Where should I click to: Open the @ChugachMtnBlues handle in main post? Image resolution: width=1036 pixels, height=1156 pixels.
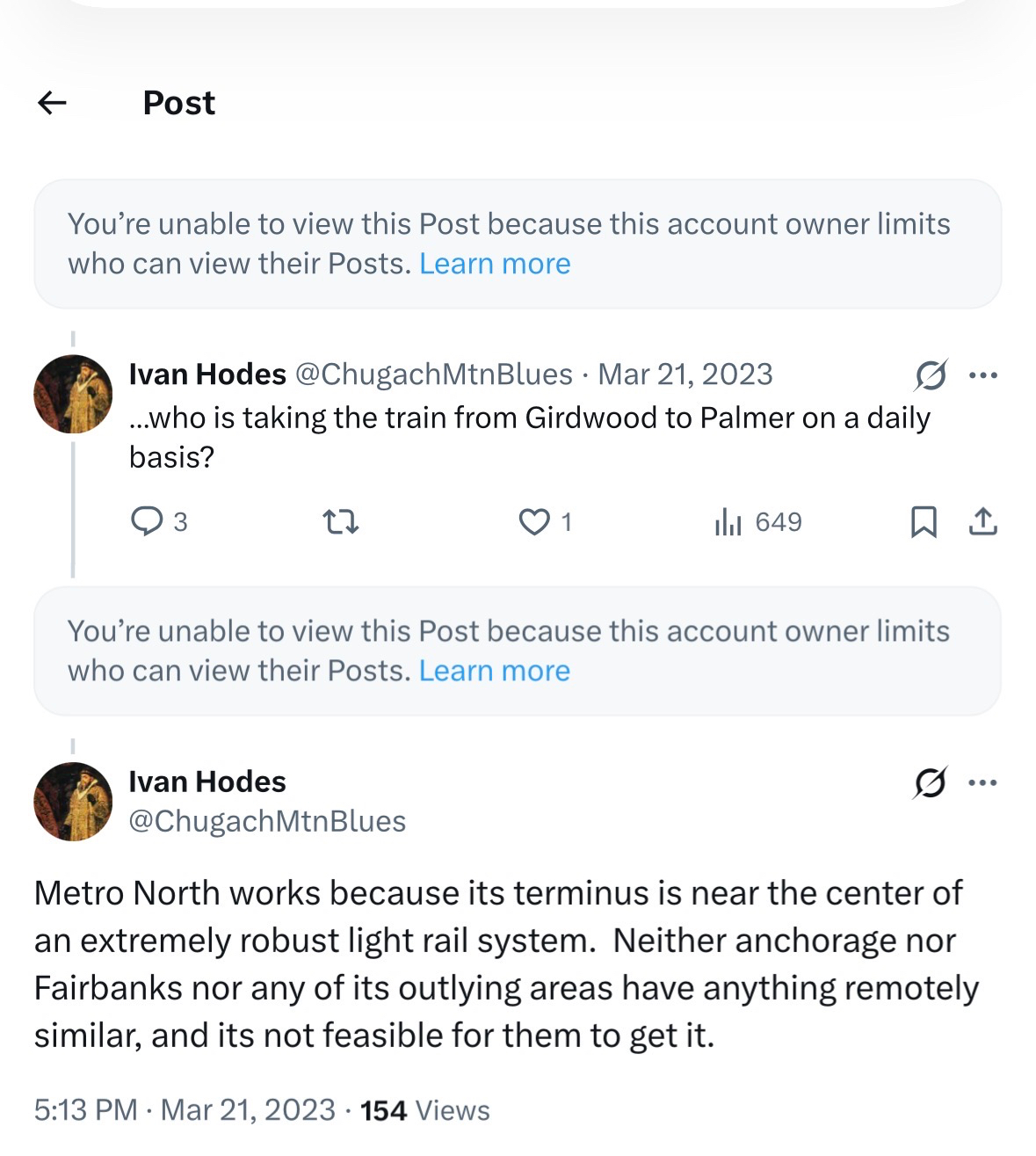click(267, 821)
